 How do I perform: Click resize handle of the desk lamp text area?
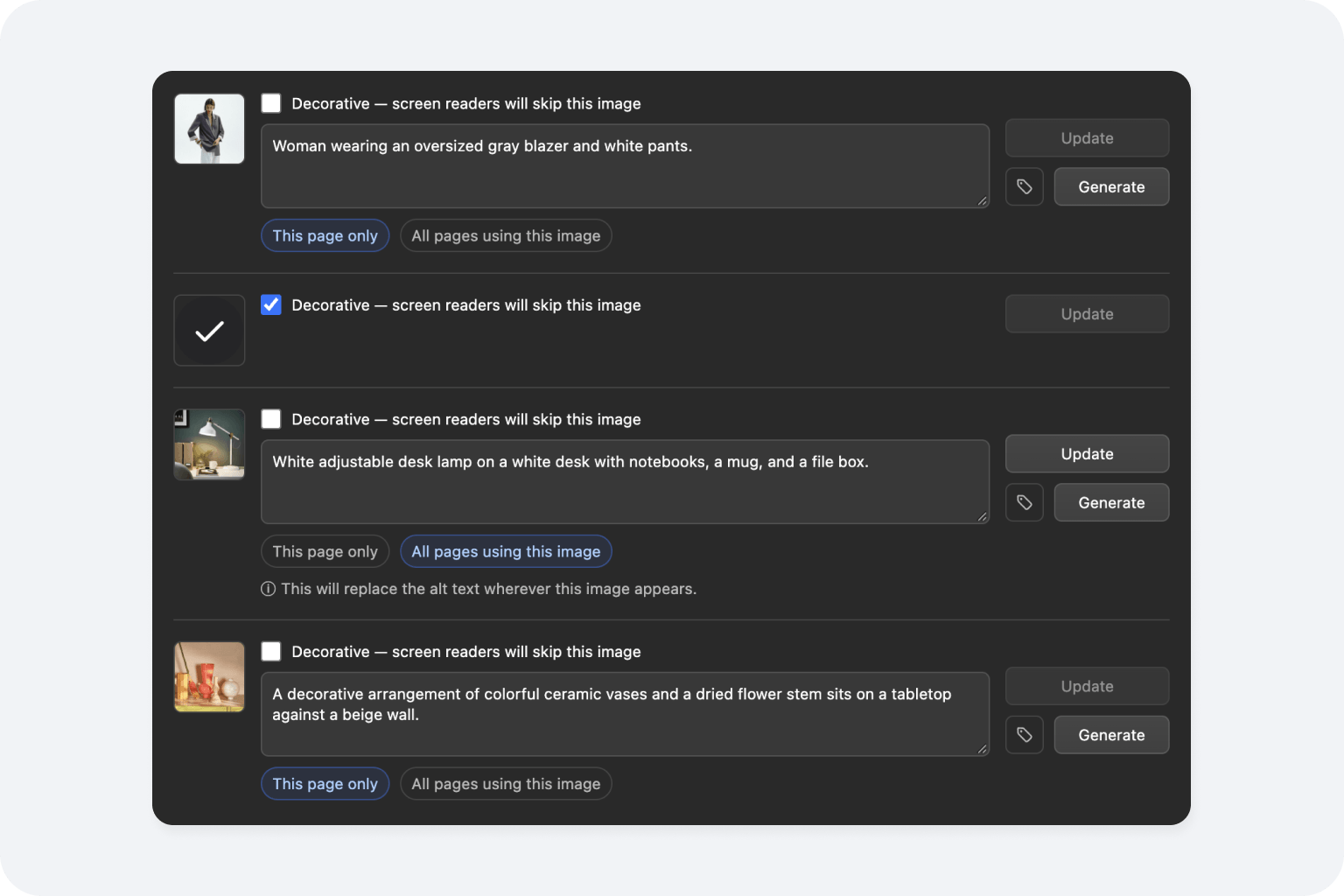coord(982,517)
